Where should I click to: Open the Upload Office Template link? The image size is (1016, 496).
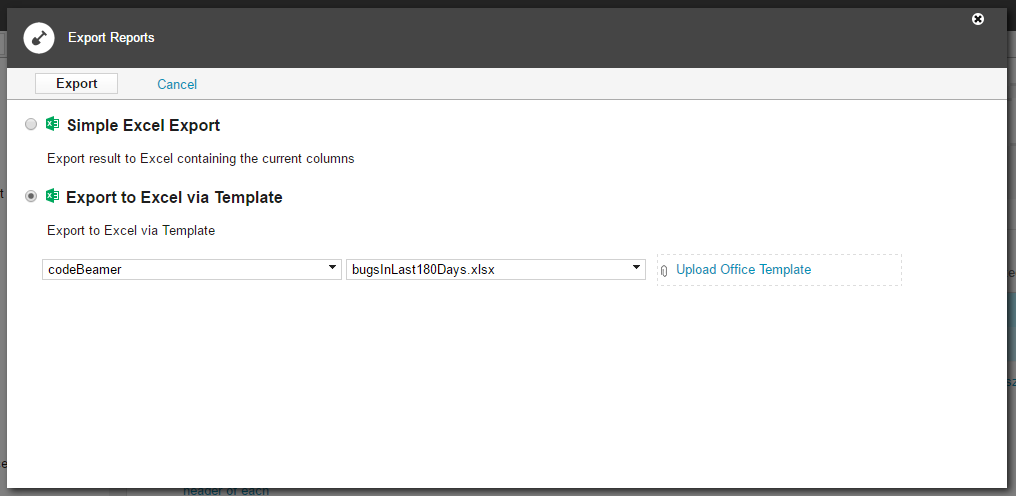743,270
